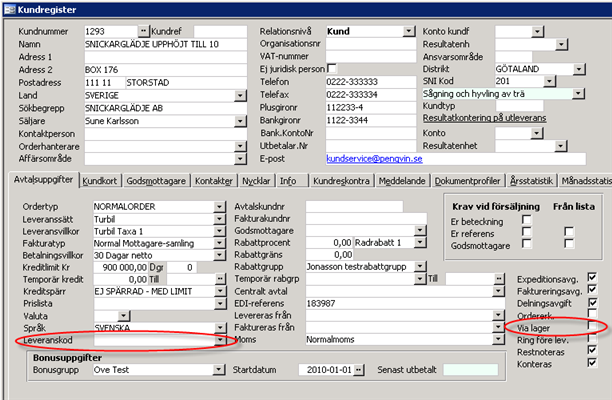
Task: Open the Relationsnivå dropdown
Action: point(410,33)
